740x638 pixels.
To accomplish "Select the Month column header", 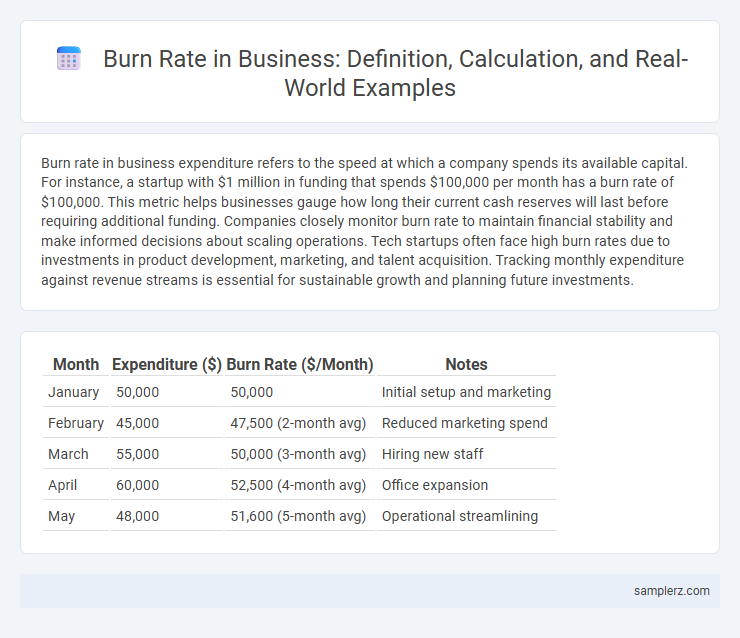I will 76,364.
